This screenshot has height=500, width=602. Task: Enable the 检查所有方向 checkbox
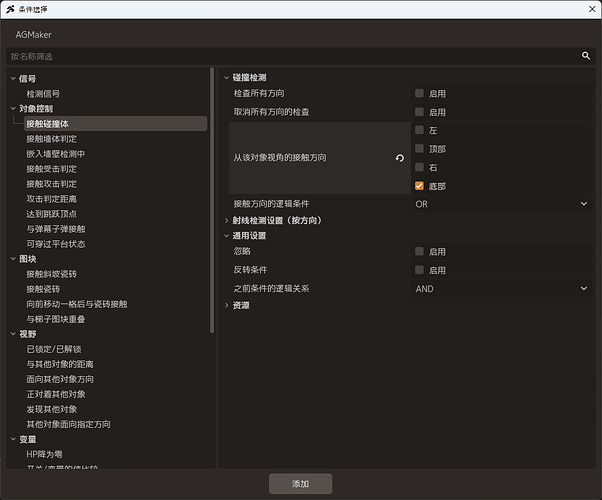[x=419, y=93]
